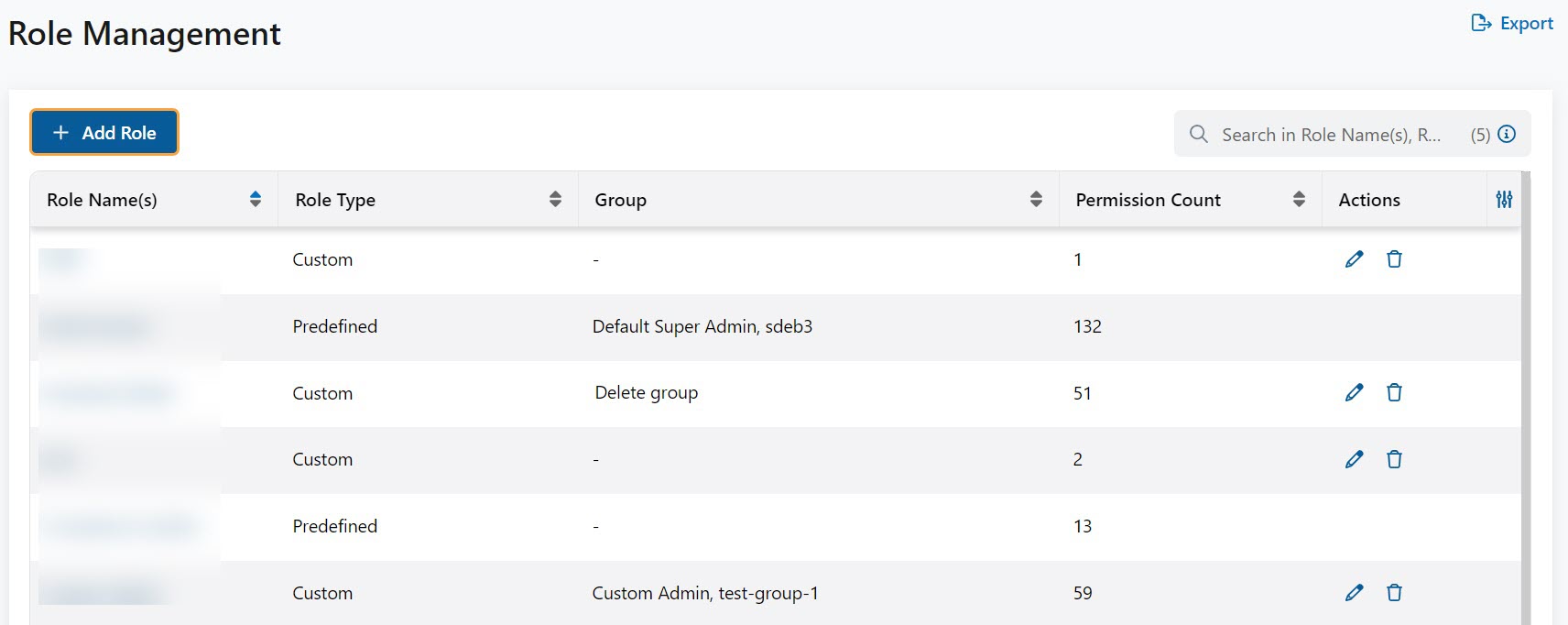This screenshot has width=1568, height=625.
Task: Edit the Custom Admin, test-group-1 role
Action: 1354,593
